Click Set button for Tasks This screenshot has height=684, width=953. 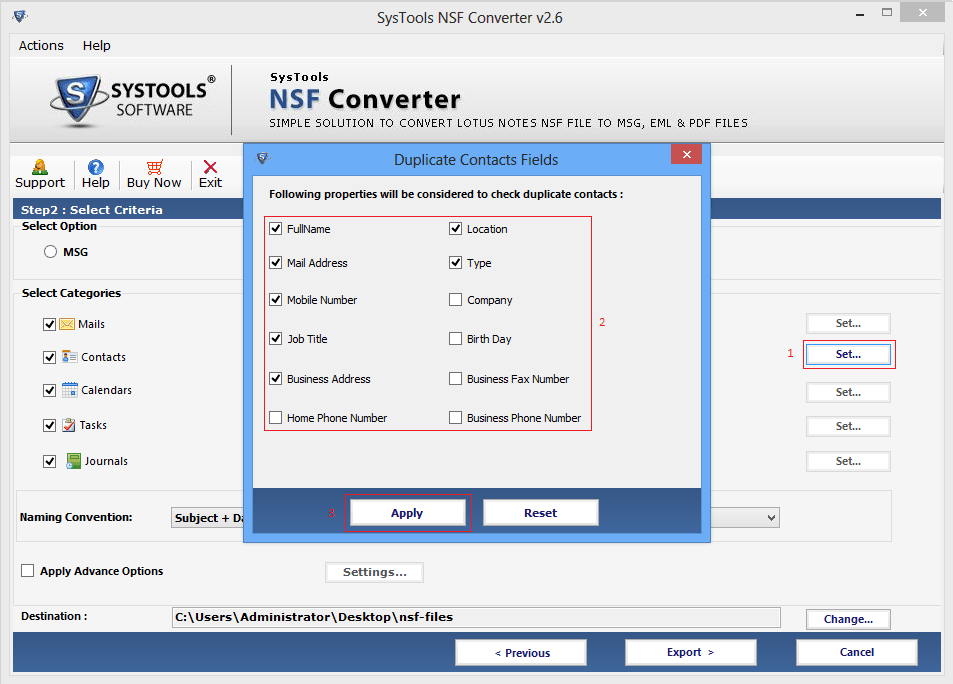tap(848, 427)
